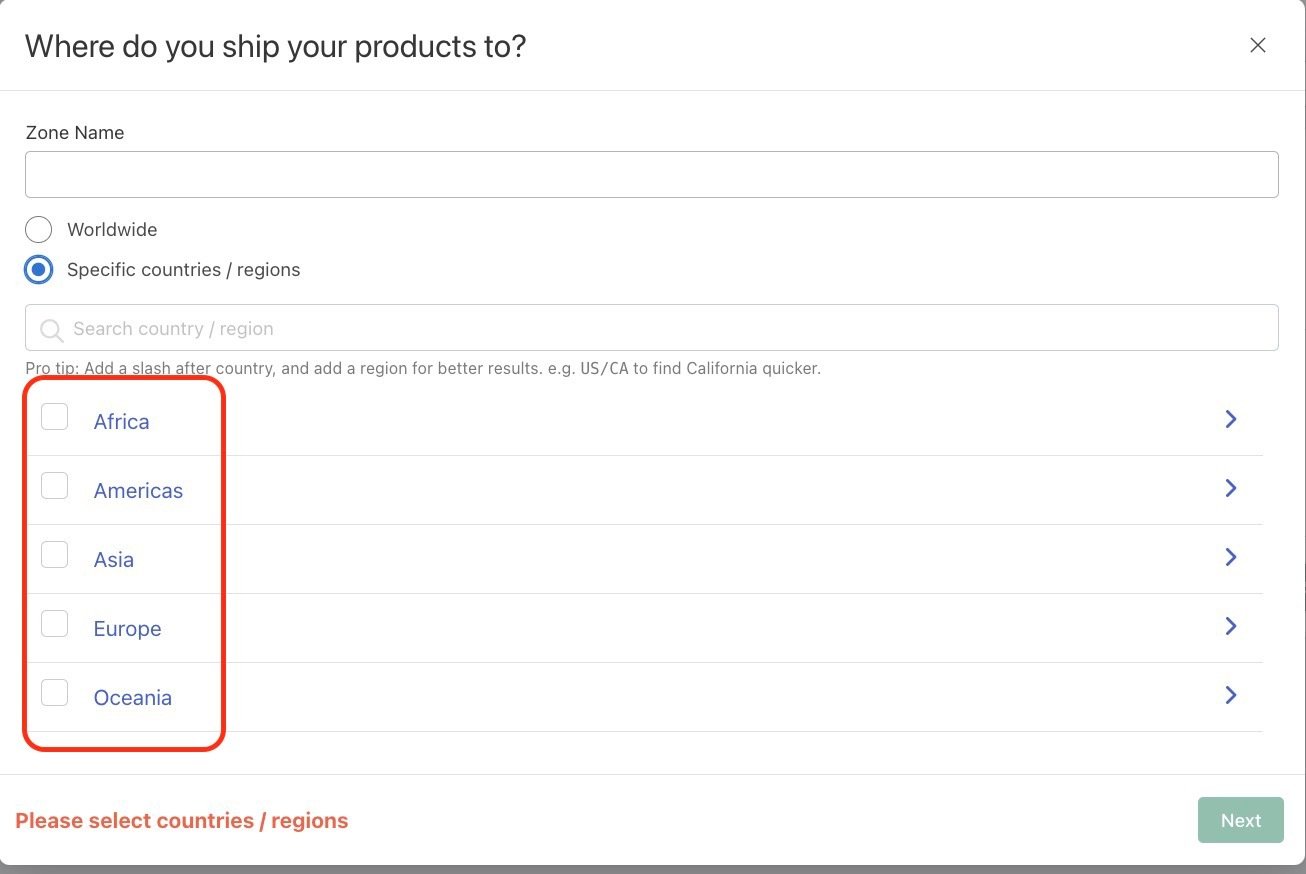Screen dimensions: 1306x874
Task: Expand the Oceania row chevron
Action: click(1231, 695)
